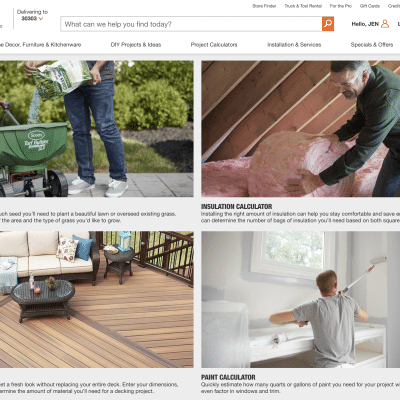This screenshot has height=400, width=400.
Task: Open the Gift Cards link
Action: pos(370,6)
